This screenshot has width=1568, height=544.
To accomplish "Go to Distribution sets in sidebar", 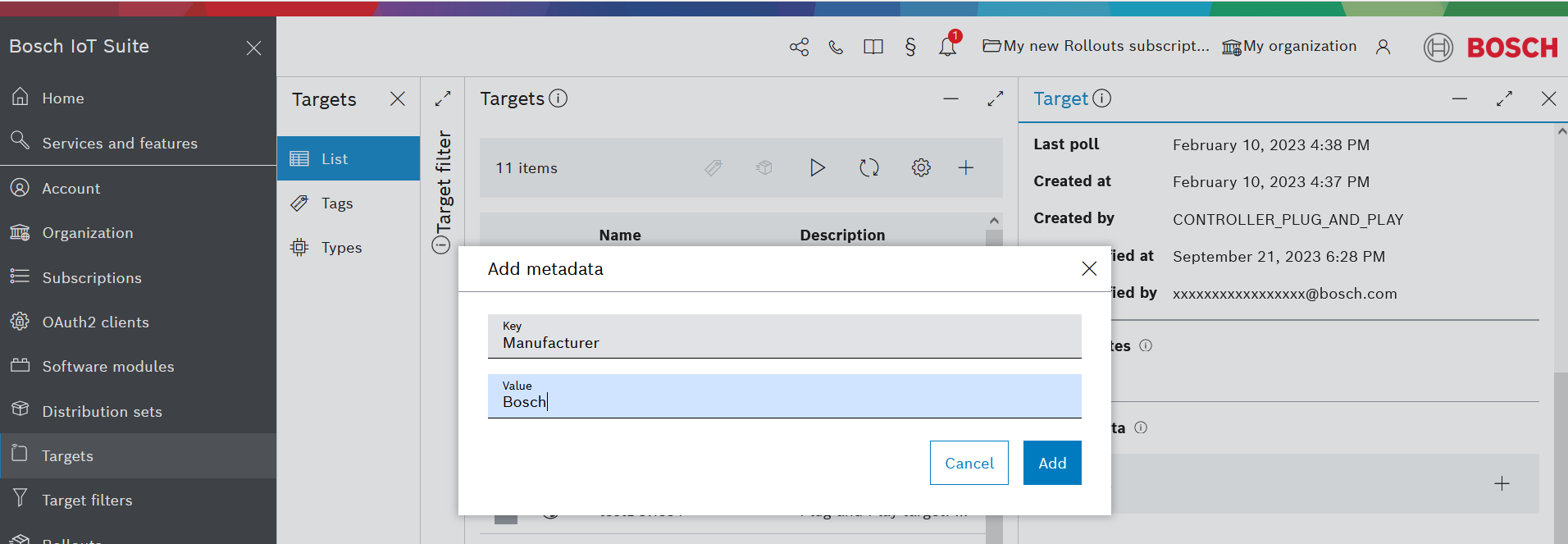I will click(102, 411).
